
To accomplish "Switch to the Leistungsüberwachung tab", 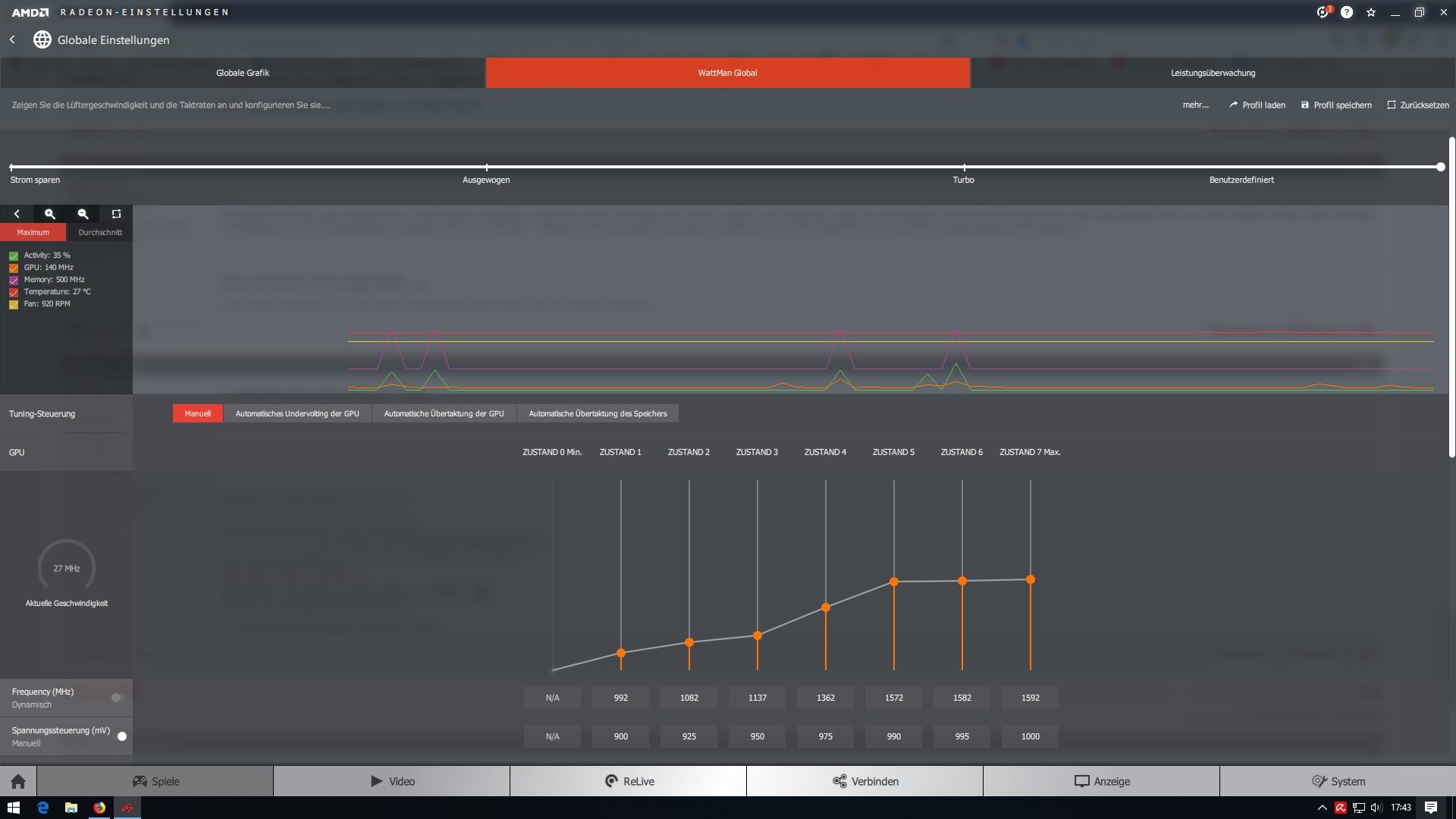I will click(1213, 73).
